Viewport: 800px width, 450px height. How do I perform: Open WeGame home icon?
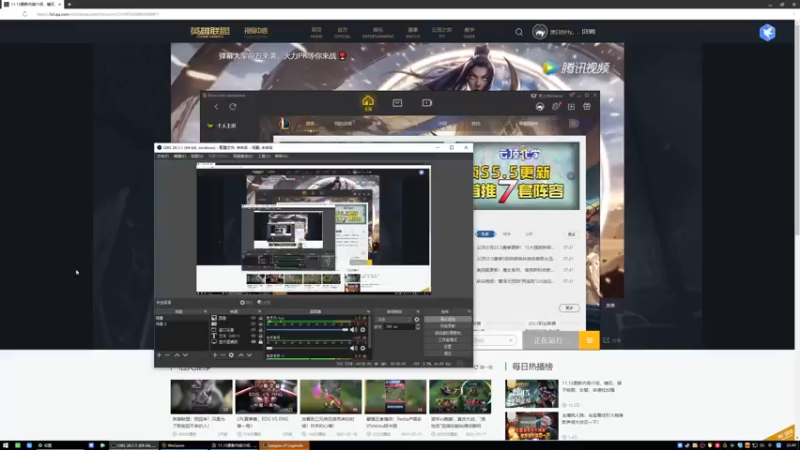click(x=368, y=103)
